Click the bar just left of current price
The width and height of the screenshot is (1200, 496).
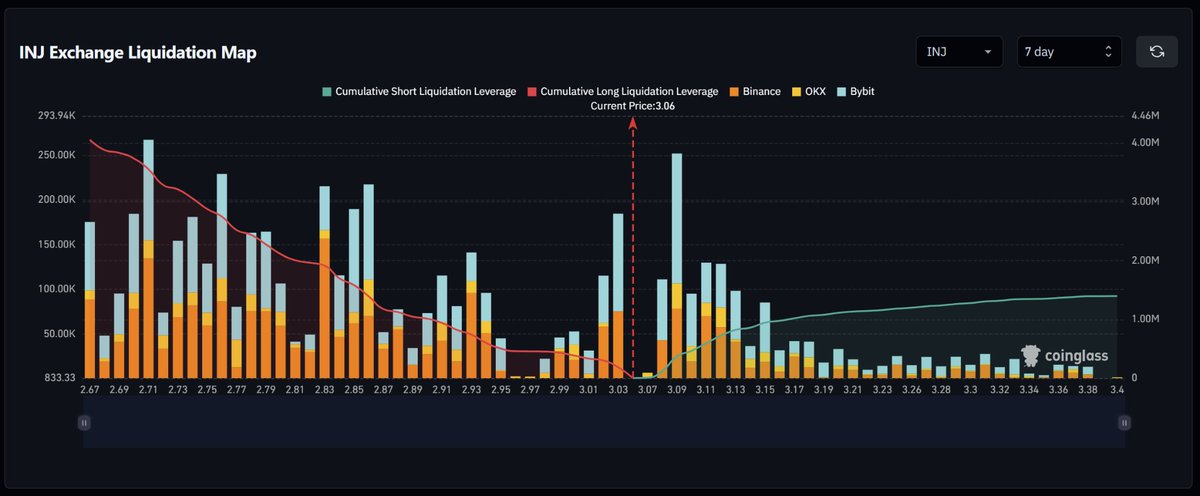(618, 300)
